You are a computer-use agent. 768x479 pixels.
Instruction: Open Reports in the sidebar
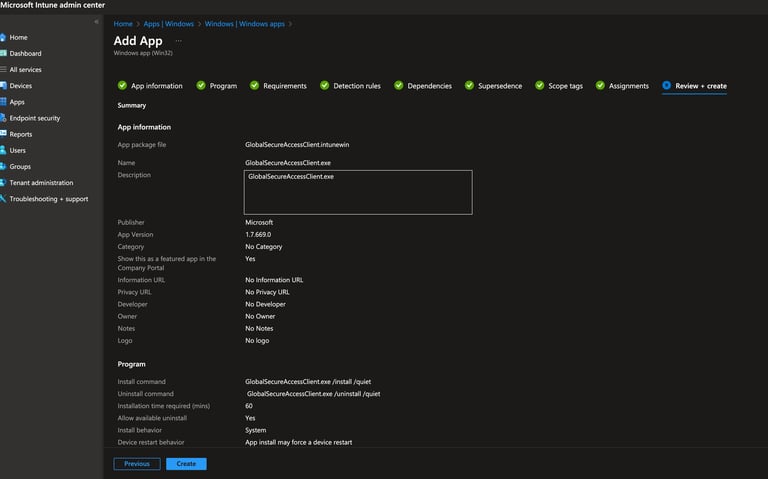click(21, 134)
